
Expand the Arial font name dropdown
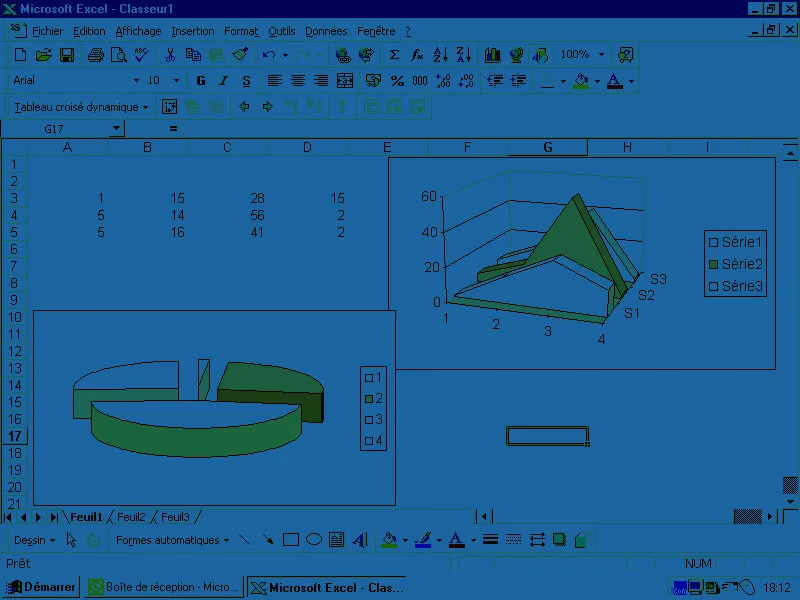click(136, 81)
